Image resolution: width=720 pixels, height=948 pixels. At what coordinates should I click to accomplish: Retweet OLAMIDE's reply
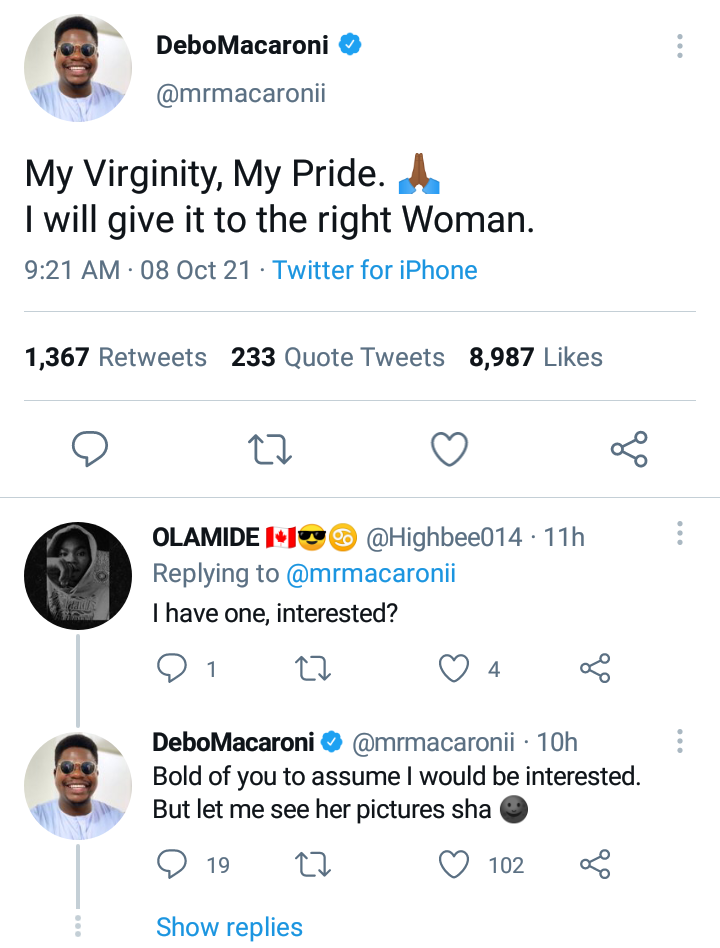point(314,668)
